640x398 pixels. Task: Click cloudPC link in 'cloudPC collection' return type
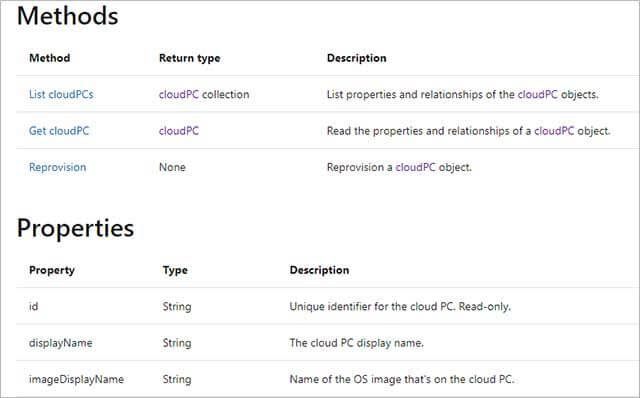click(x=179, y=94)
